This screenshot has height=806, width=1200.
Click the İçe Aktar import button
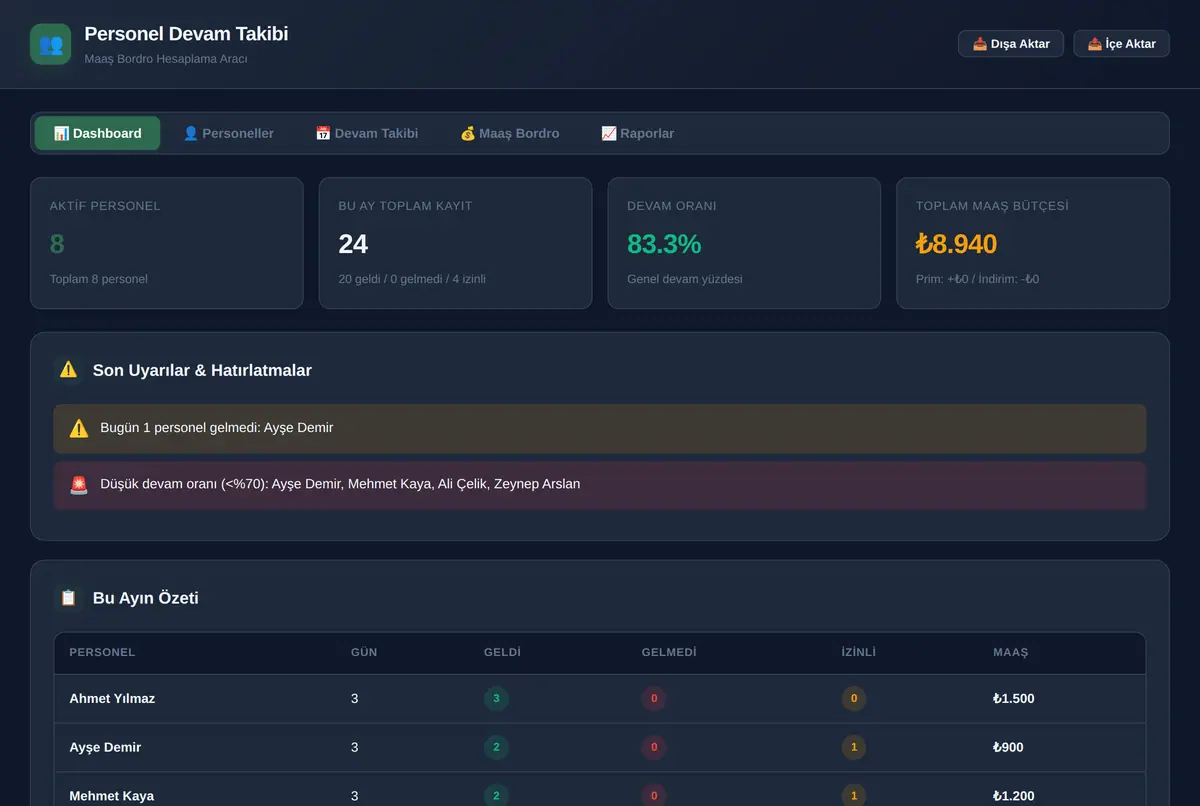[1121, 44]
